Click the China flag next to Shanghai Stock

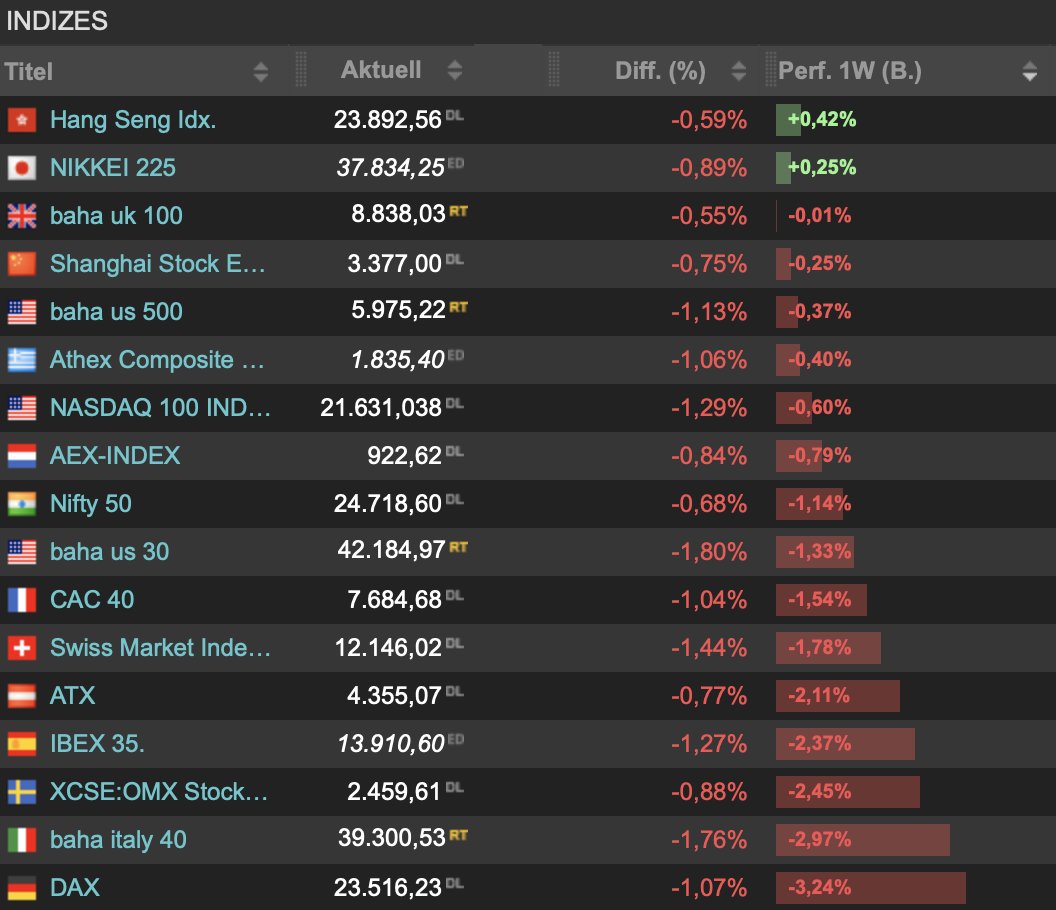(22, 264)
